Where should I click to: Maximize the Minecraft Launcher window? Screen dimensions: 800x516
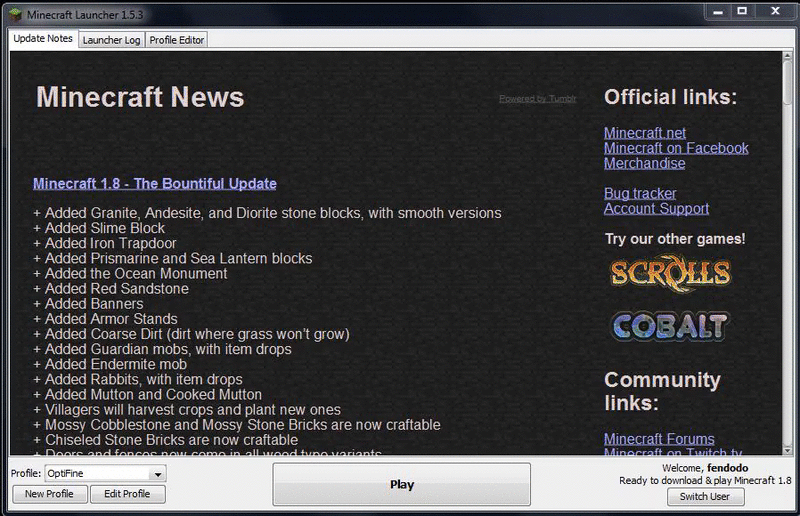[742, 11]
